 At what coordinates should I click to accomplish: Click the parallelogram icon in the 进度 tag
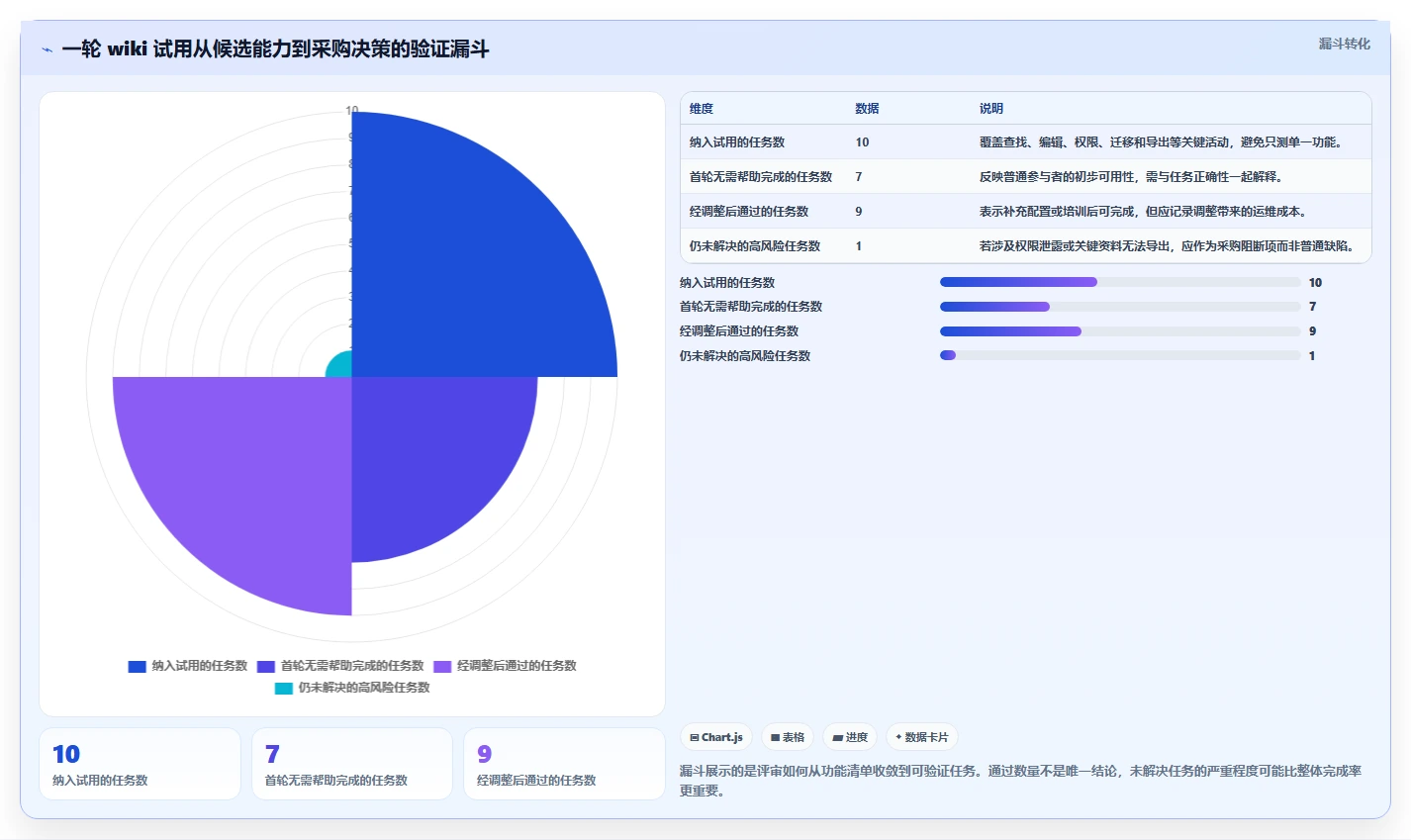tap(838, 737)
